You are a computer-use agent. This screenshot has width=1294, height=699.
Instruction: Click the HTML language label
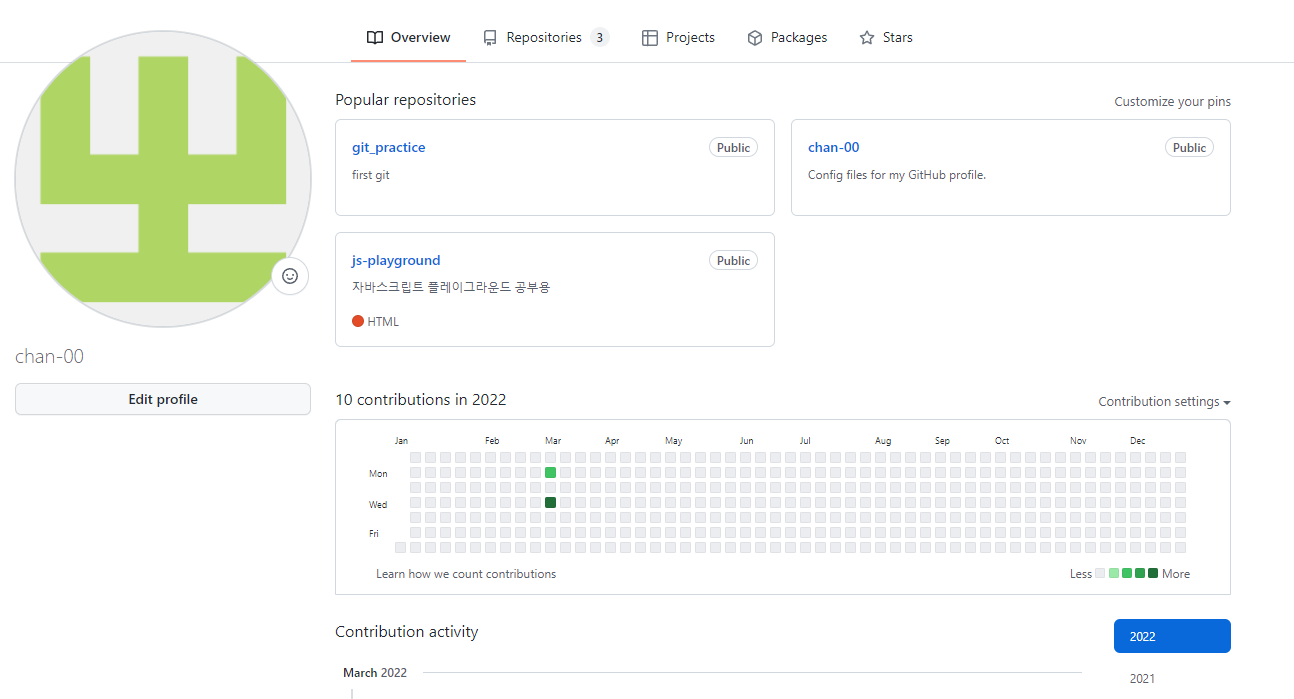[383, 322]
